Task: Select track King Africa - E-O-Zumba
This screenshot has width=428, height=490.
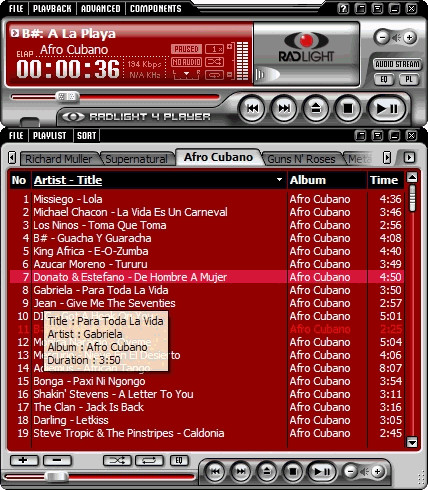Action: [x=207, y=251]
